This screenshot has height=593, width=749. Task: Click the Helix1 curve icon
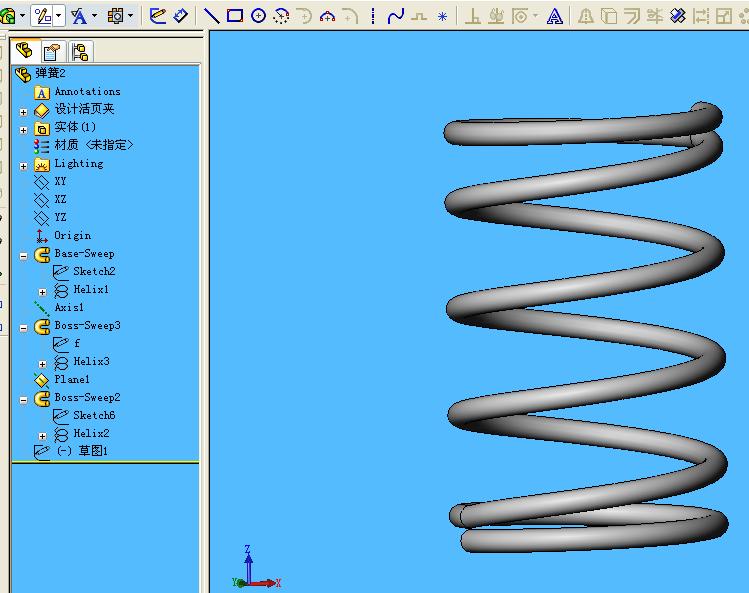click(61, 290)
